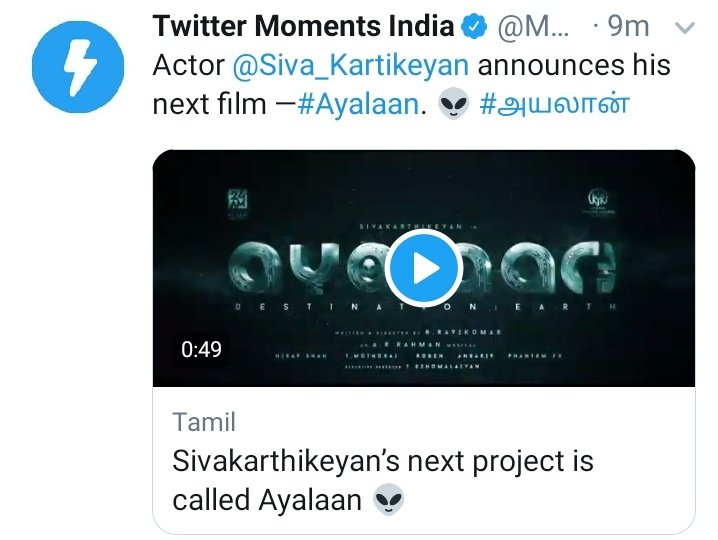Click the A.R. Rahman credit in video
This screenshot has height=540, width=718.
point(418,344)
